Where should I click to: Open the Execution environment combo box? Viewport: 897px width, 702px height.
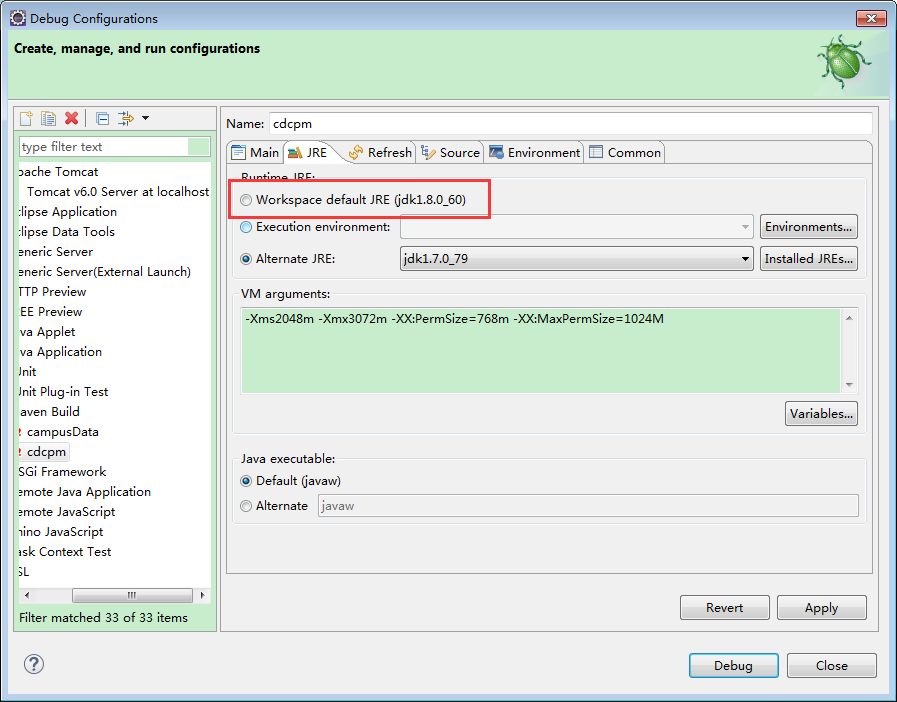point(743,228)
